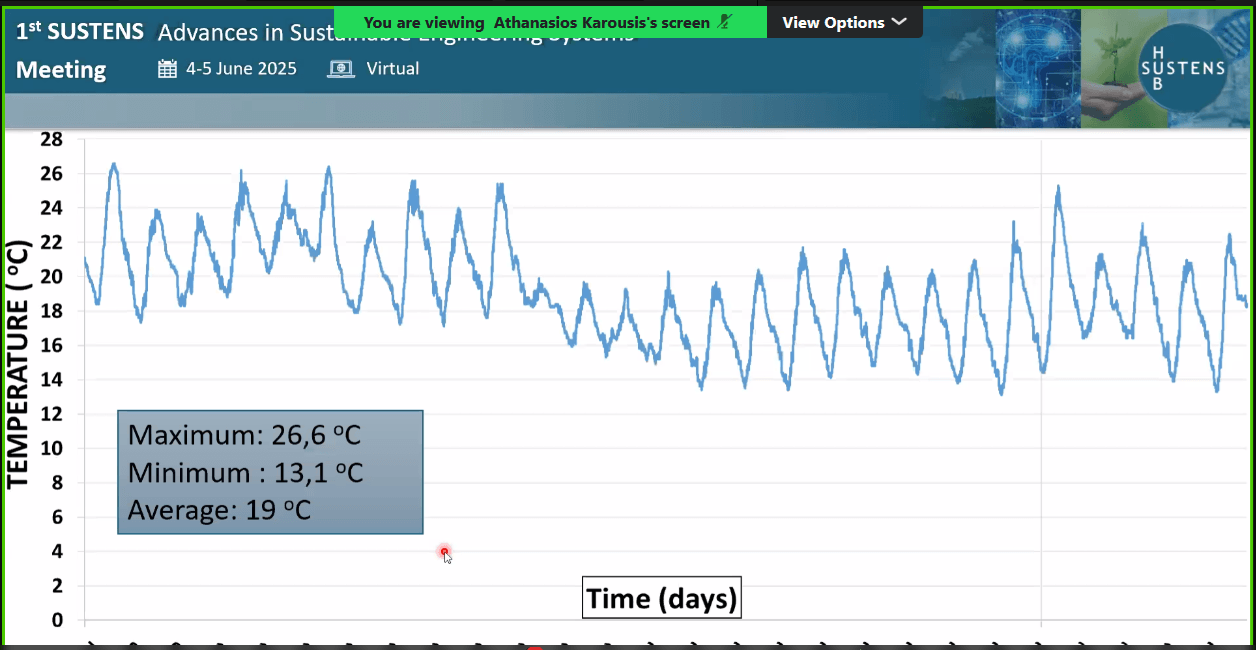Click the Virtual location text
This screenshot has width=1256, height=650.
point(393,69)
